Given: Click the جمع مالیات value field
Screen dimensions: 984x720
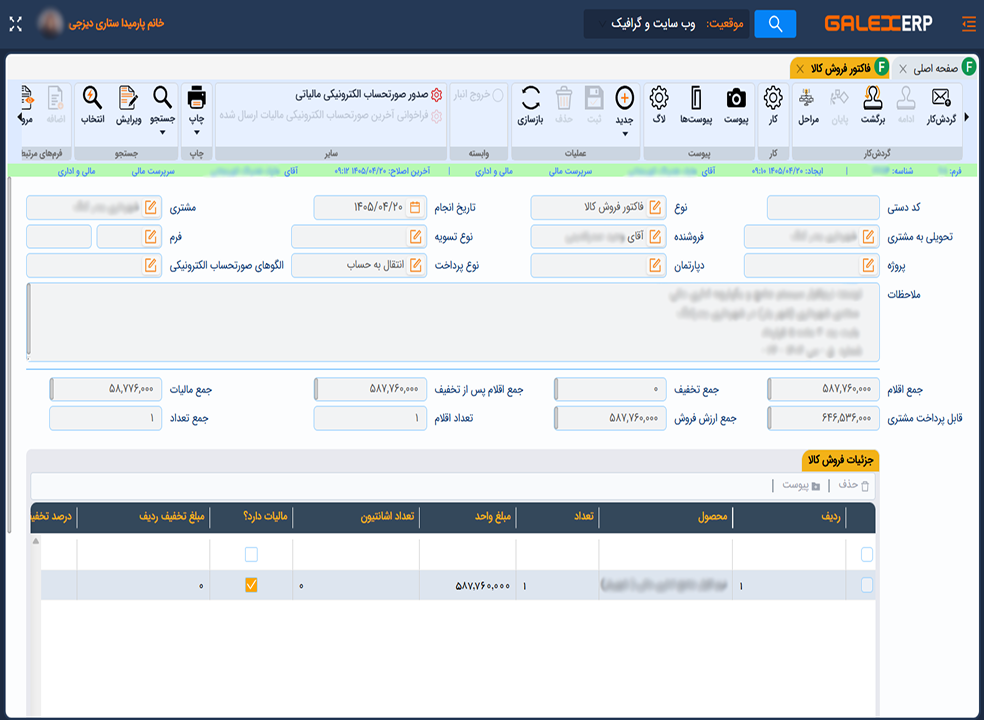Looking at the screenshot, I should pos(105,389).
